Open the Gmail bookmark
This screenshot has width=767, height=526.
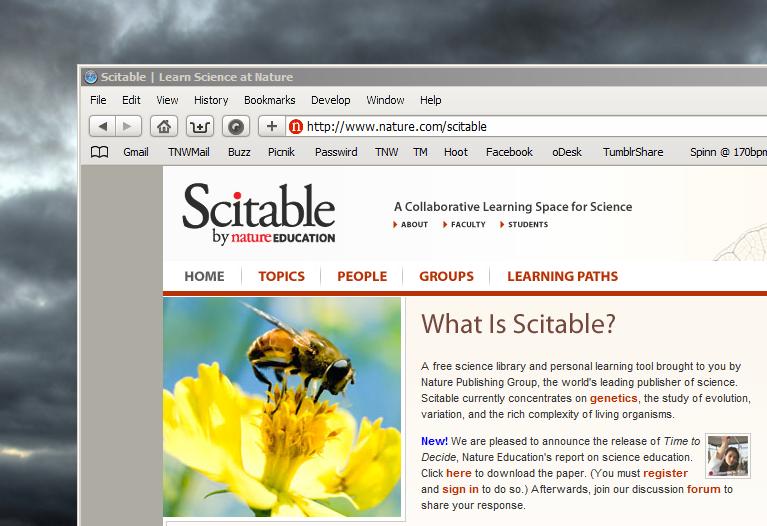[135, 152]
